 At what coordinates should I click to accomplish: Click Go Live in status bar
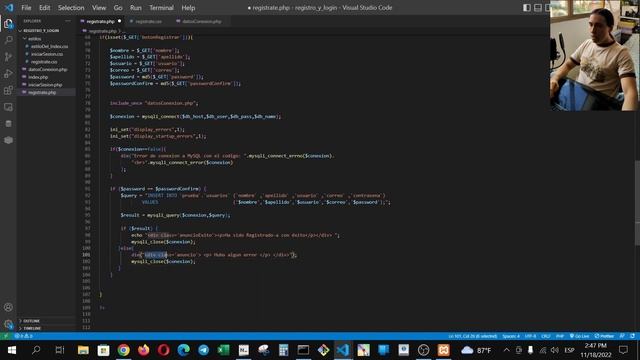[579, 336]
